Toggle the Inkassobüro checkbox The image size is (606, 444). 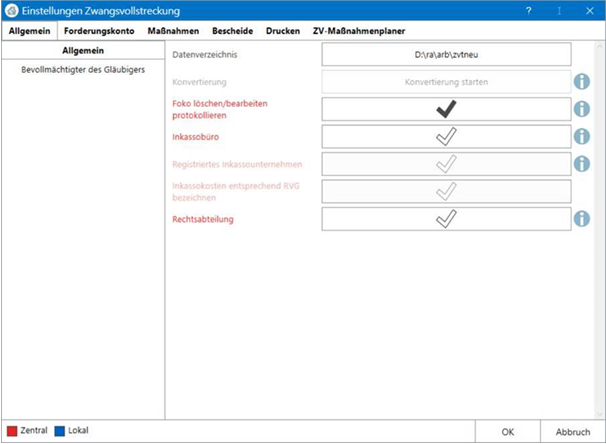coord(446,136)
